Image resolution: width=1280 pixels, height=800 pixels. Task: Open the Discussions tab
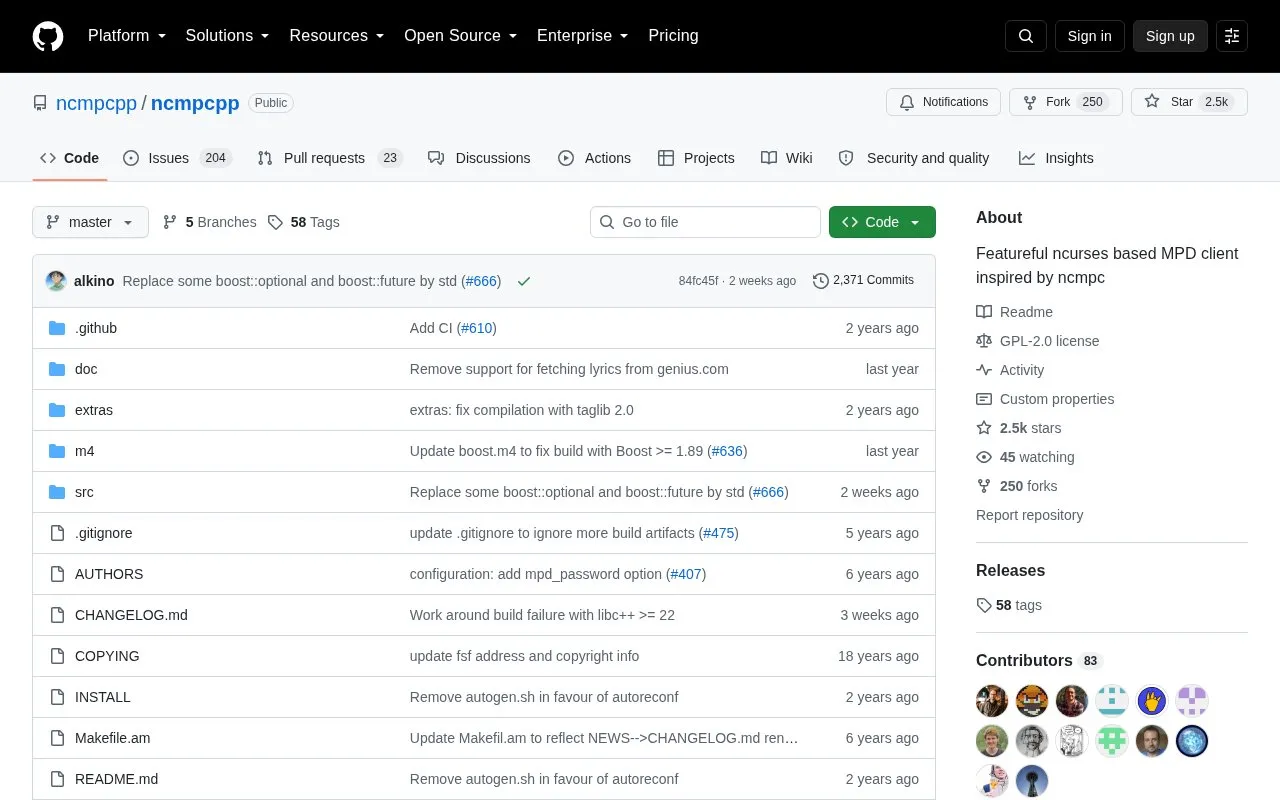[x=479, y=158]
